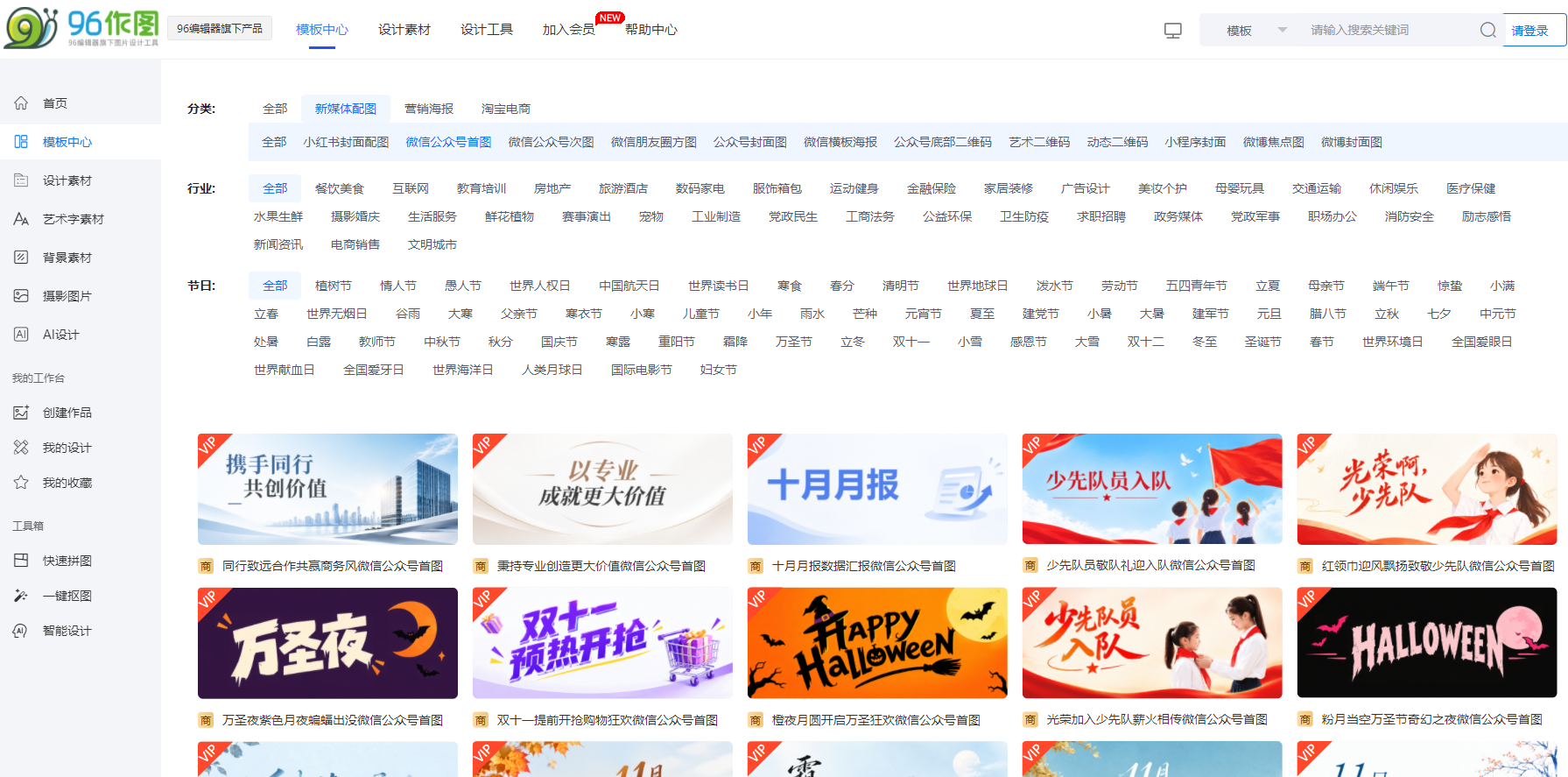Go to 加入会员 in the navigation

pos(568,29)
